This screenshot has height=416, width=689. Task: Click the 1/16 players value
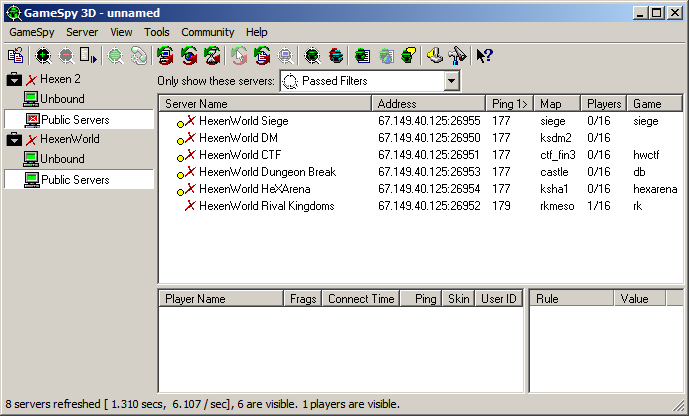598,206
